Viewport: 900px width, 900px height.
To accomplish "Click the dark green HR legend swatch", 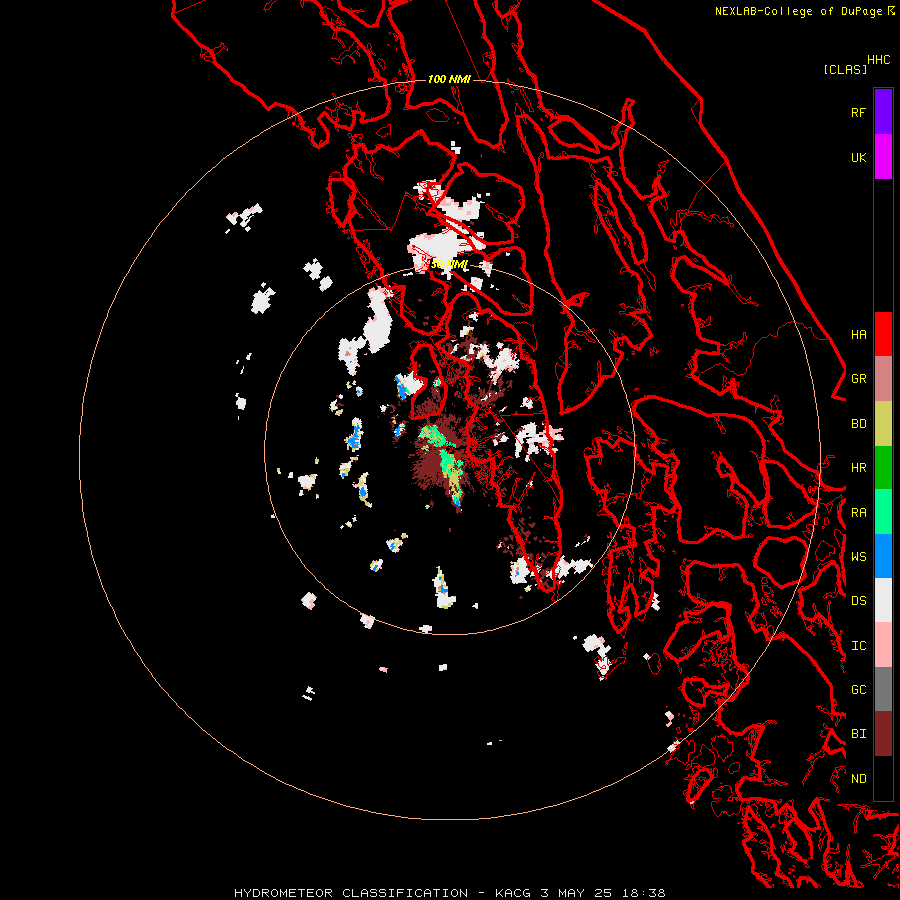I will pos(883,468).
